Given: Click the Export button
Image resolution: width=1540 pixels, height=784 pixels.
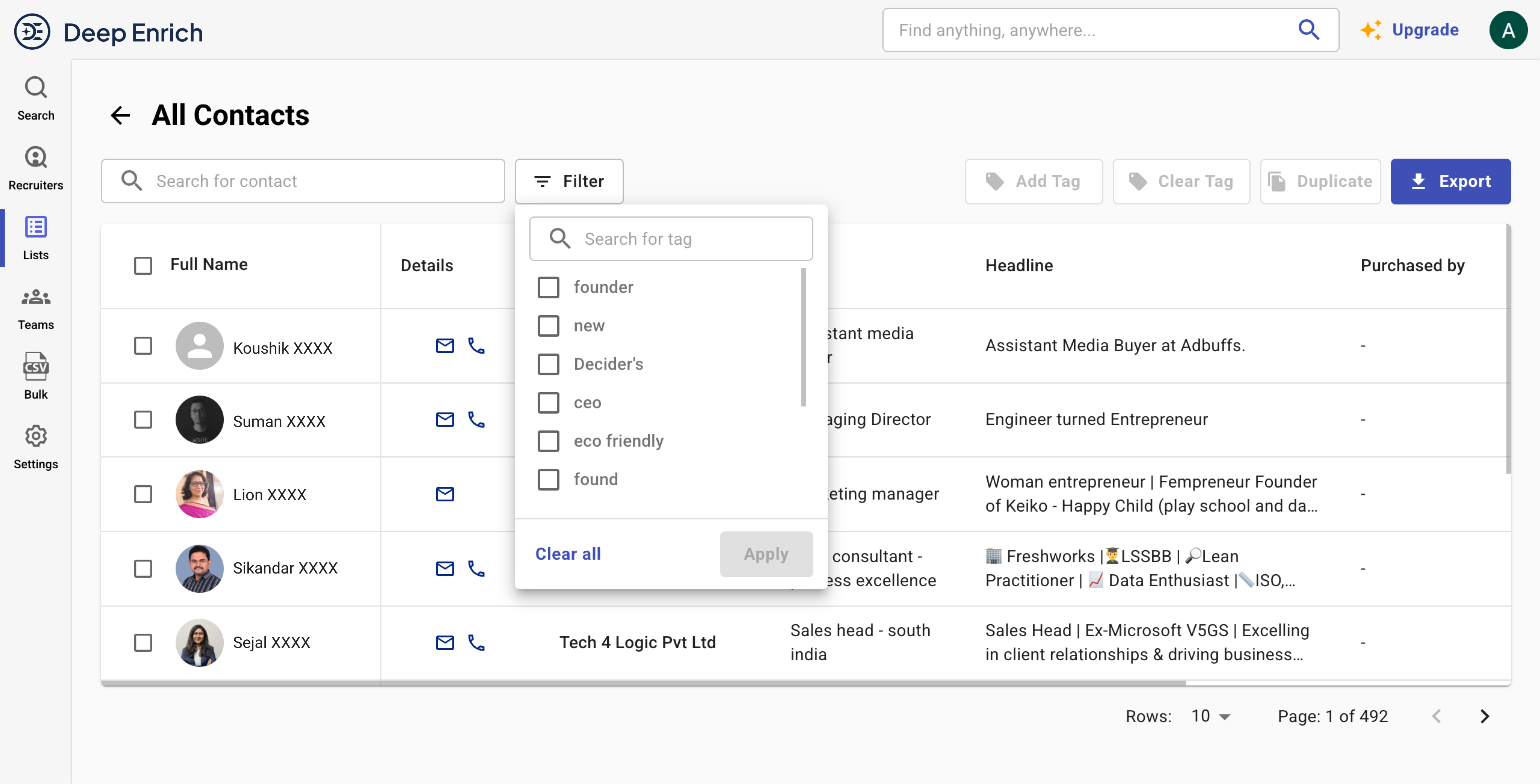Looking at the screenshot, I should (1450, 181).
